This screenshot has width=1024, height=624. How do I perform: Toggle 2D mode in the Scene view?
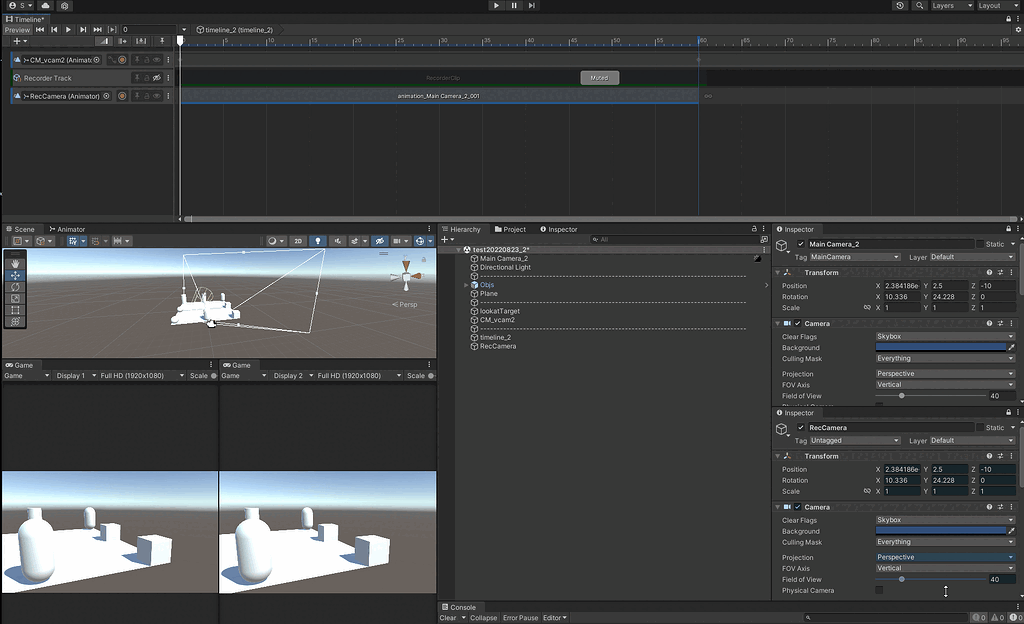pos(299,240)
